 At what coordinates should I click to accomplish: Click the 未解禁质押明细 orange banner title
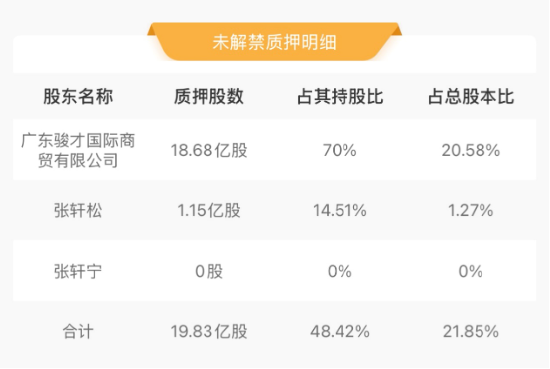pyautogui.click(x=274, y=42)
